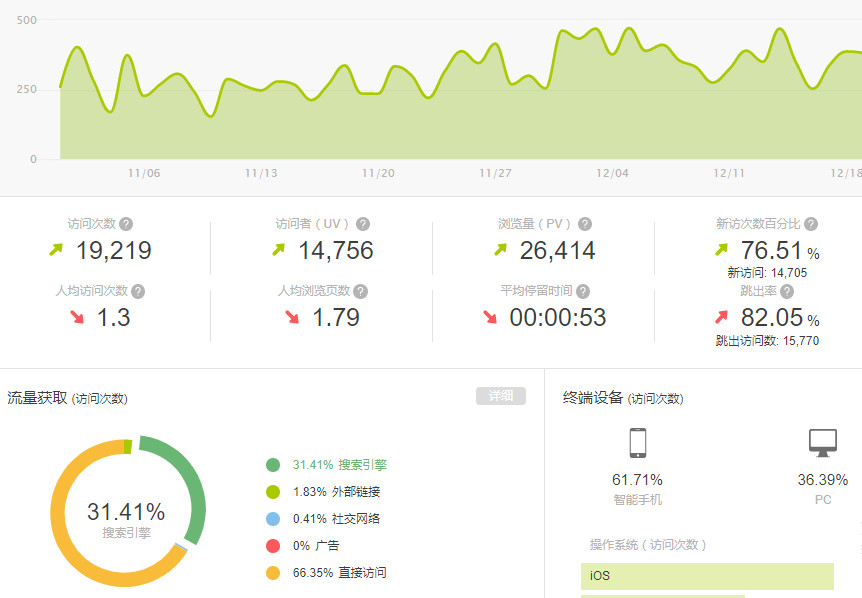Click the red up arrow next to 82.05%
862x598 pixels.
[721, 317]
